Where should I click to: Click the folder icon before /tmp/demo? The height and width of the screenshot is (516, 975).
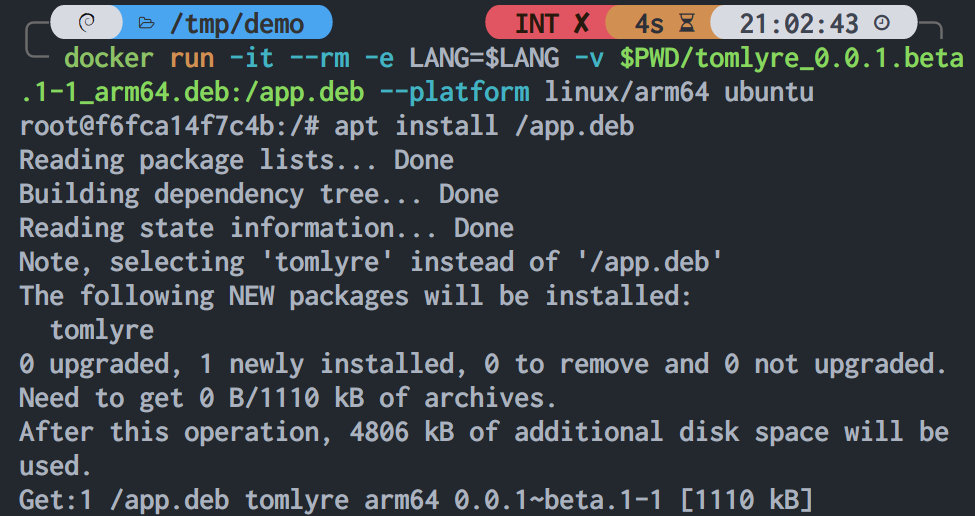(147, 24)
